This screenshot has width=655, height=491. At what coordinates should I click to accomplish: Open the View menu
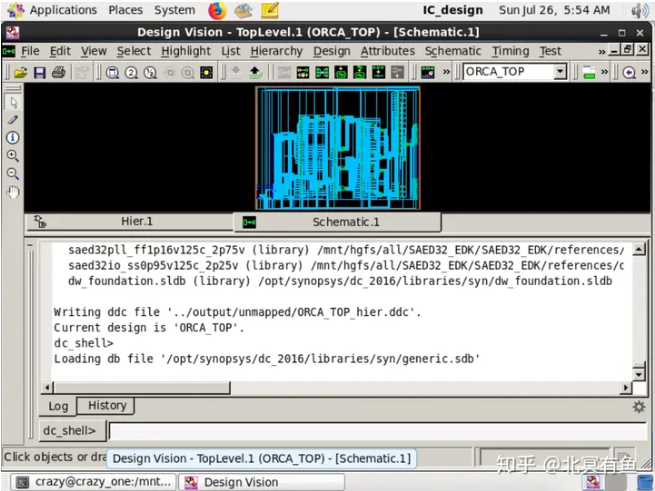pos(94,51)
